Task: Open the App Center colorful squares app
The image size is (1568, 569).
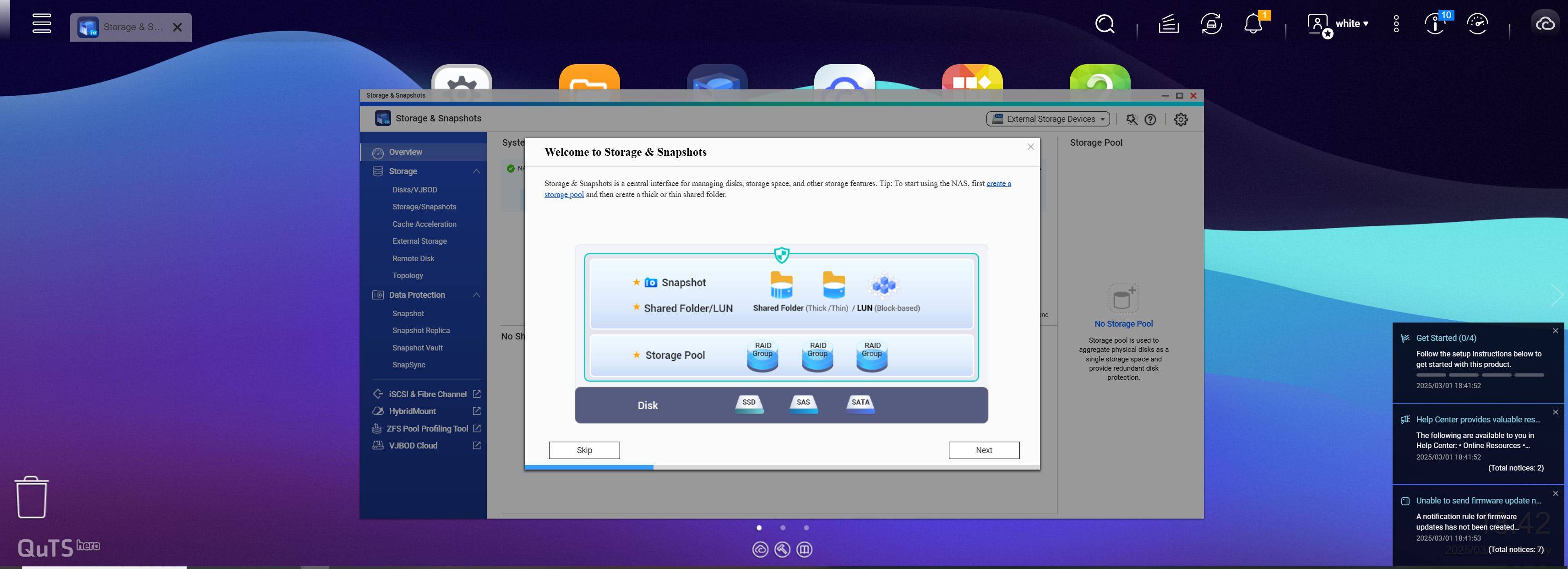Action: point(972,78)
